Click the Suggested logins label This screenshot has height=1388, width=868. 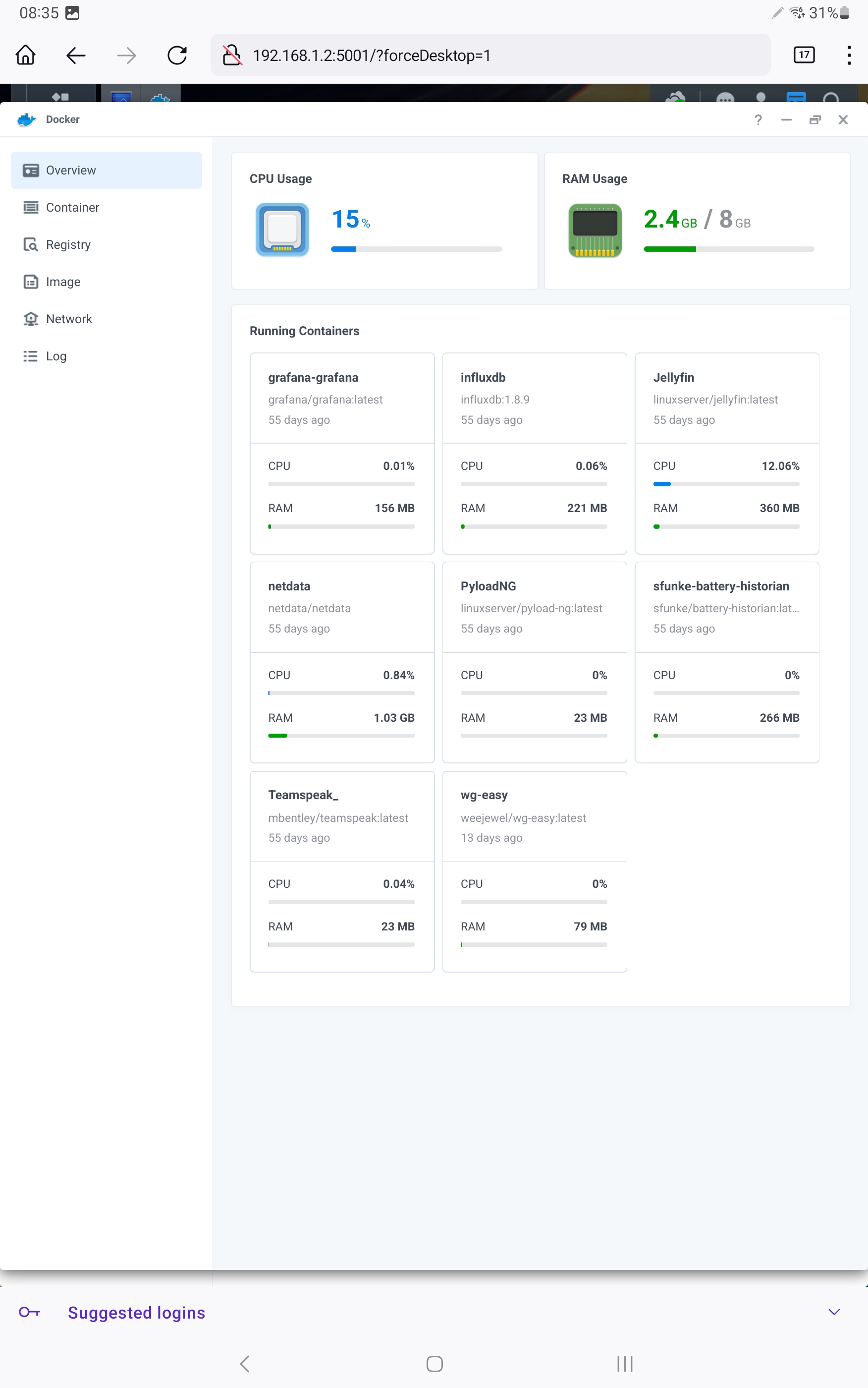[x=136, y=1313]
